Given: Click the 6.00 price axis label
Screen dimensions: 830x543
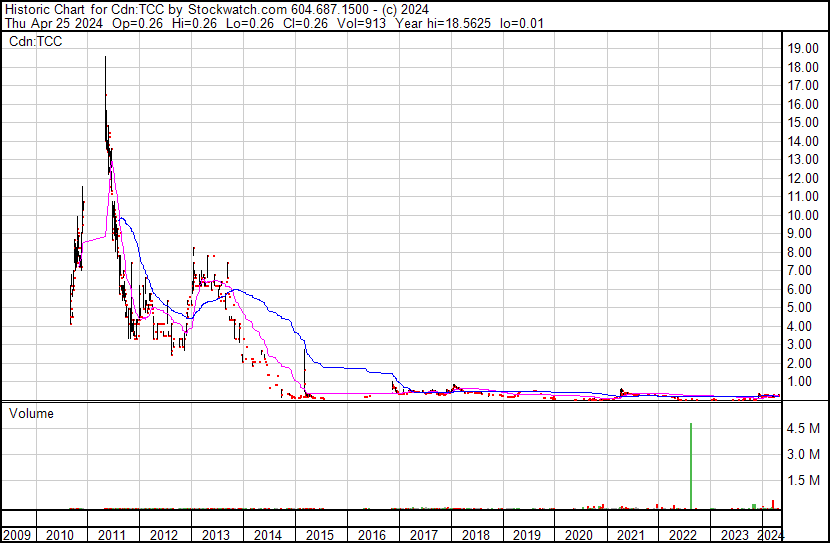Looking at the screenshot, I should [799, 289].
